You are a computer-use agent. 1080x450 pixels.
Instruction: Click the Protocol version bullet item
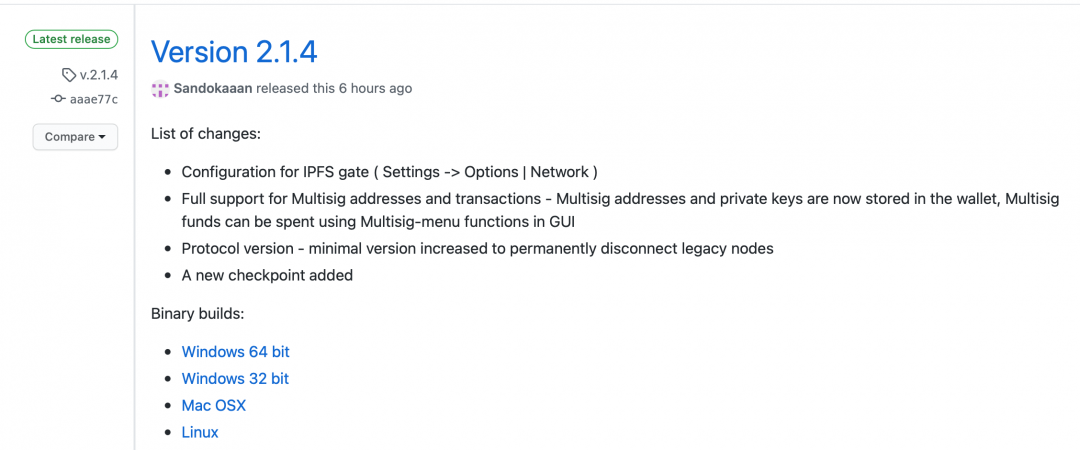tap(477, 249)
